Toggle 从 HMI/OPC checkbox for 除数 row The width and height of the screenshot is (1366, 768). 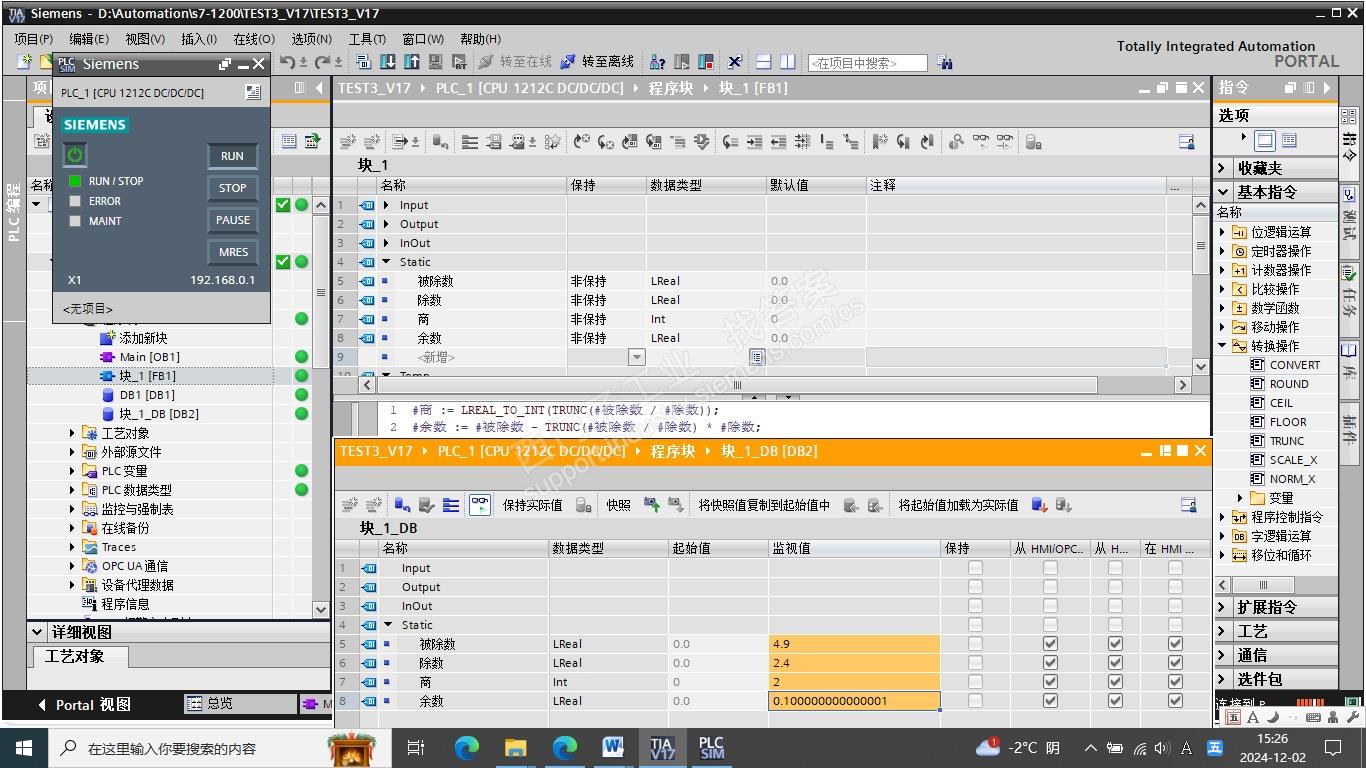point(1050,663)
